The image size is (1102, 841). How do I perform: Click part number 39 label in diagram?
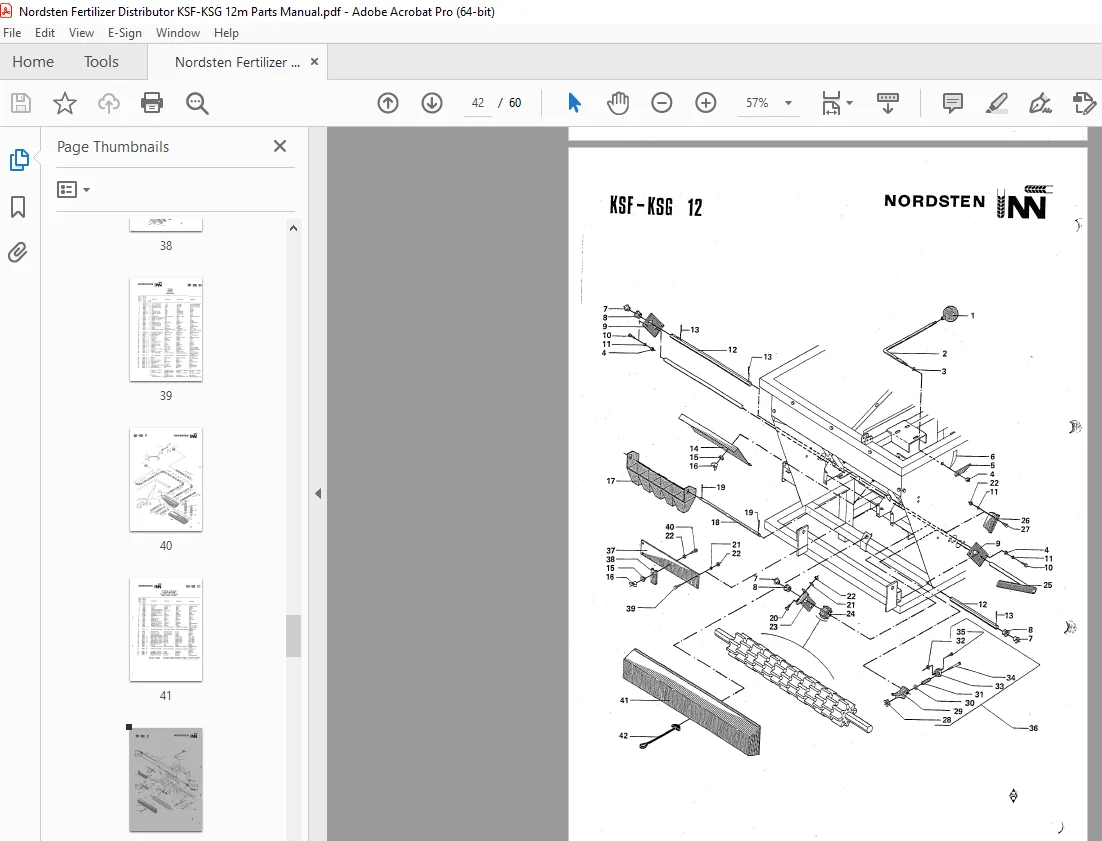click(x=630, y=608)
